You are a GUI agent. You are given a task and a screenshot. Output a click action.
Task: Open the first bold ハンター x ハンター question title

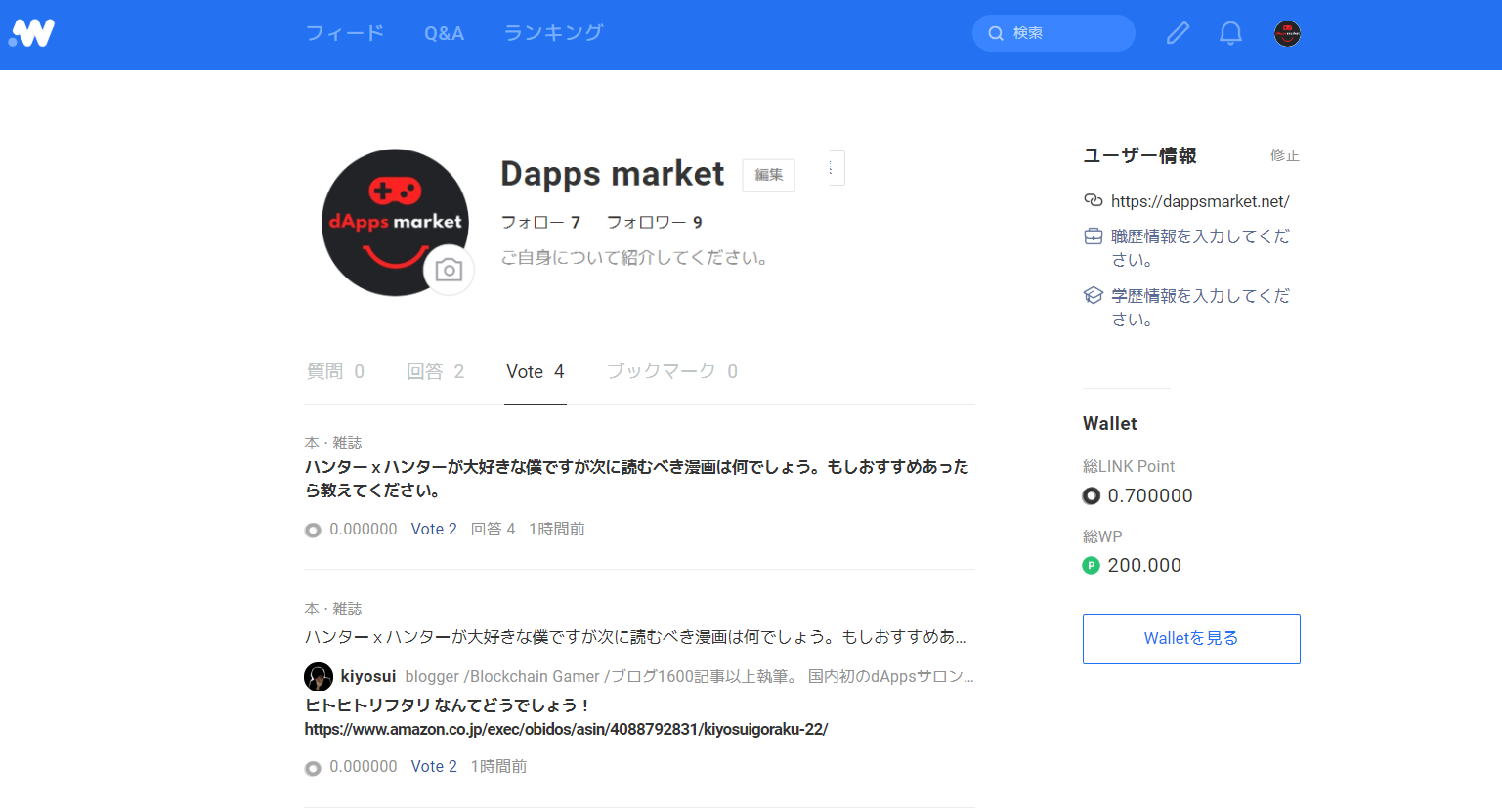(636, 479)
